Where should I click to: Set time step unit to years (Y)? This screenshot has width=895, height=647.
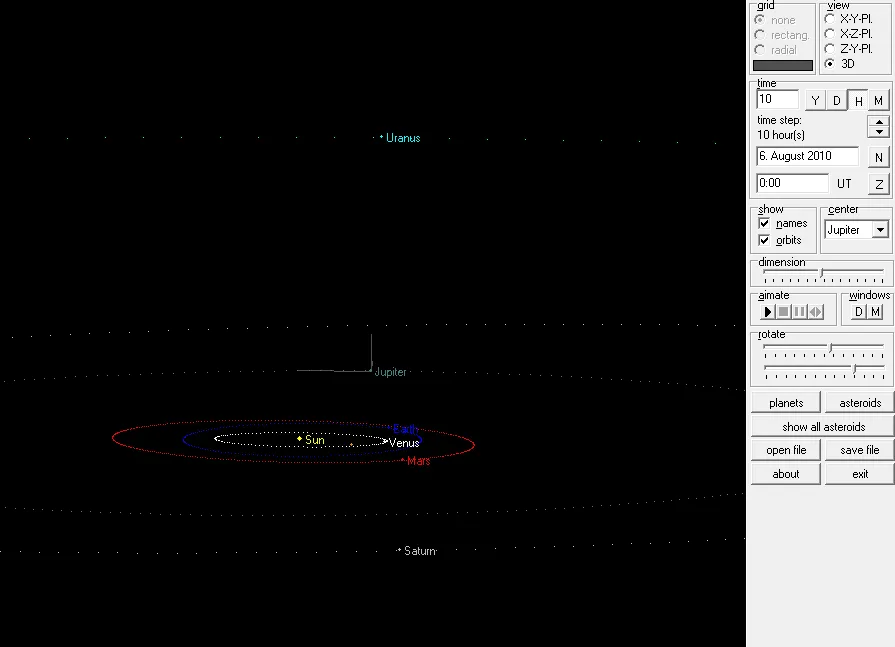(x=815, y=101)
